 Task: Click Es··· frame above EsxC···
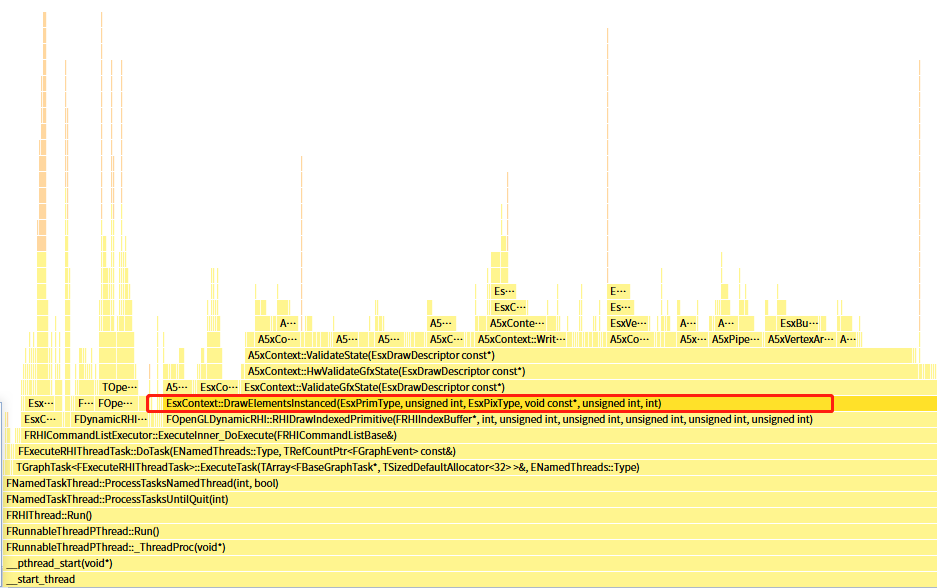click(x=504, y=291)
